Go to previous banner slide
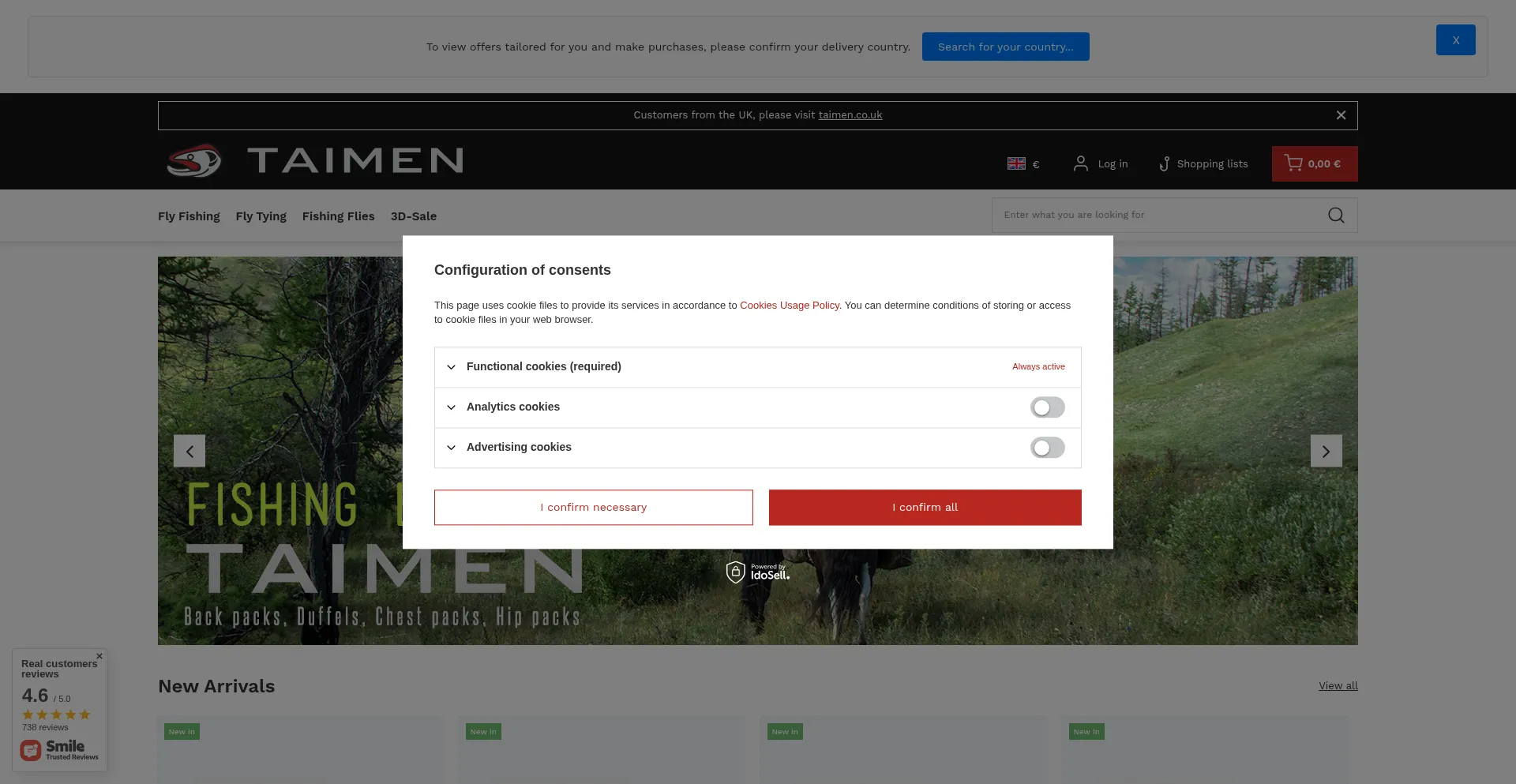Screen dimensions: 1516x784 tap(189, 451)
